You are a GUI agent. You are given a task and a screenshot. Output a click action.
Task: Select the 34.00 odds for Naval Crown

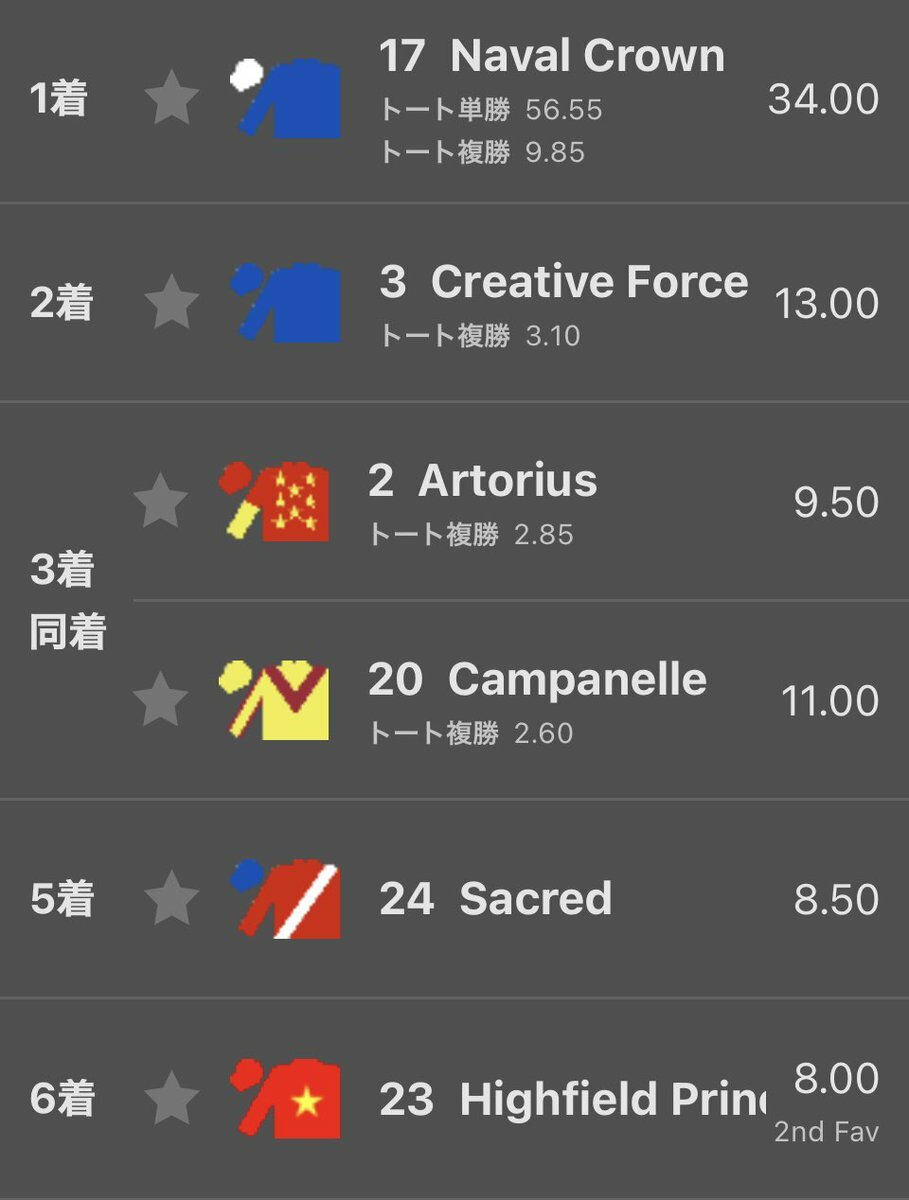click(824, 99)
